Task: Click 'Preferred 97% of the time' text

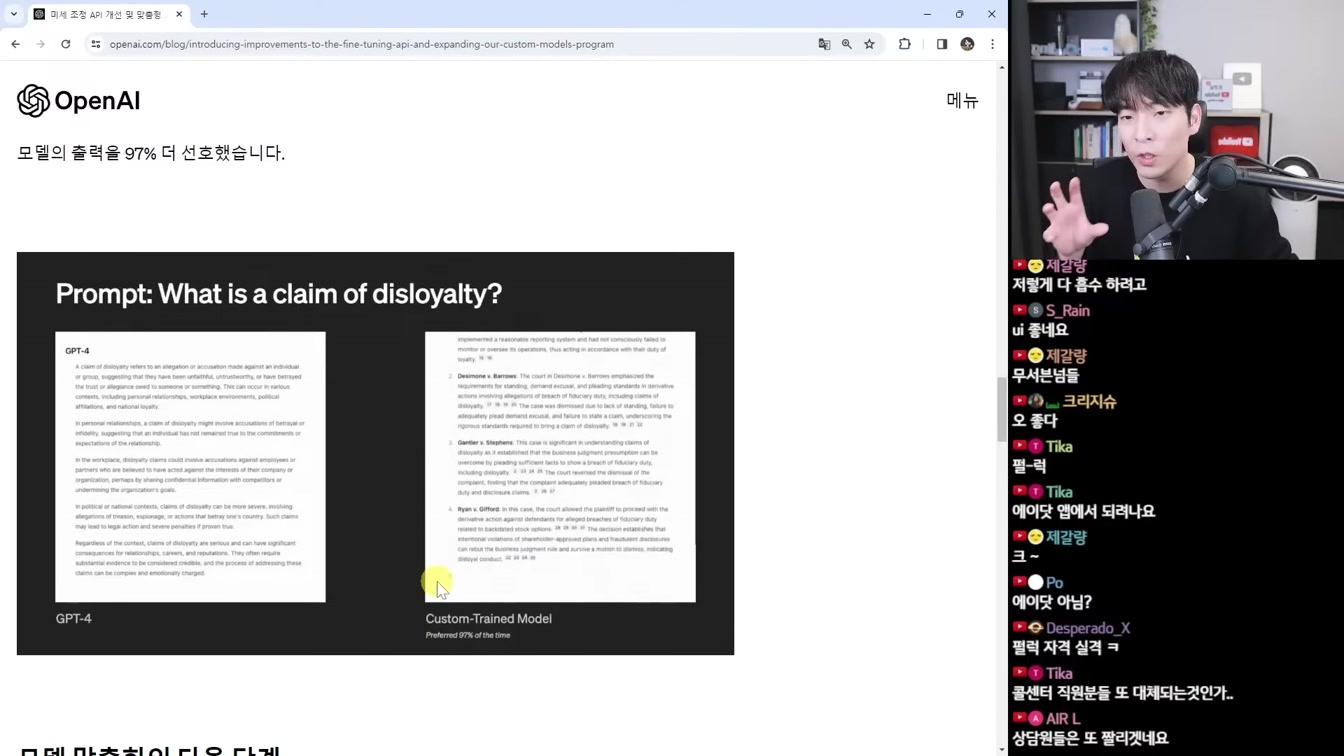Action: pyautogui.click(x=468, y=635)
